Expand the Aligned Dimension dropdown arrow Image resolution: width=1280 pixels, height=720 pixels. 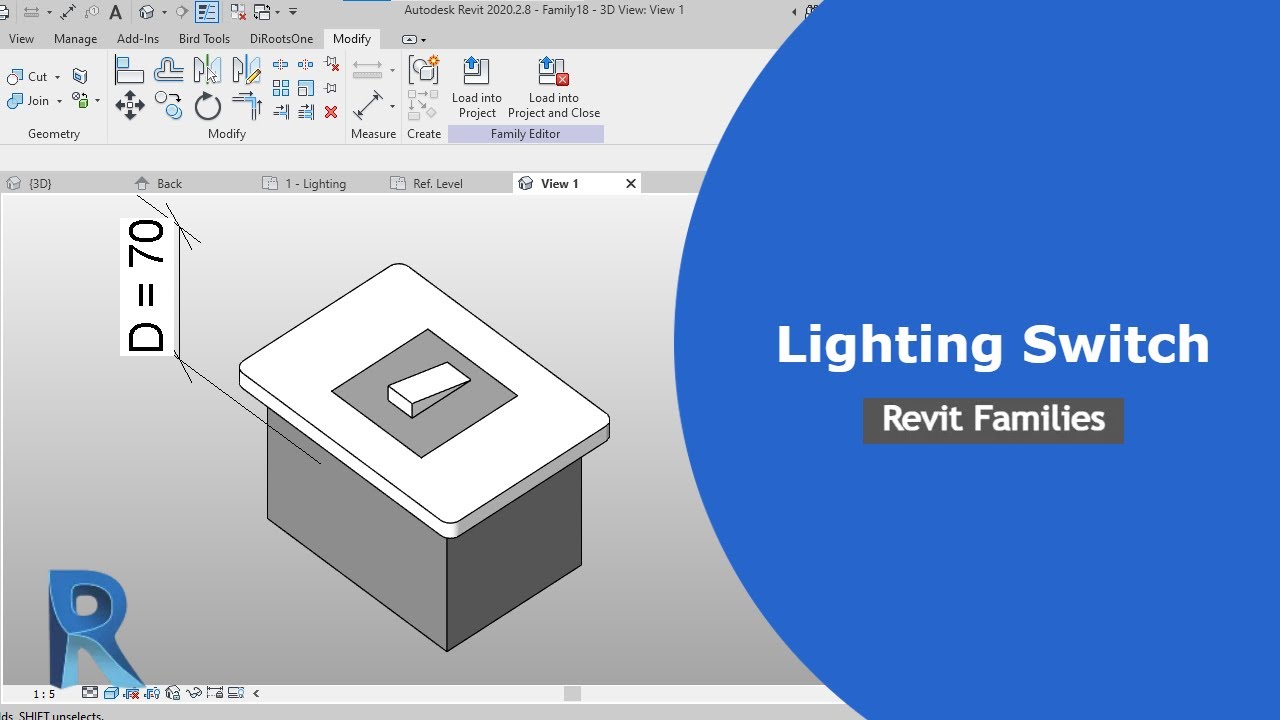point(392,105)
